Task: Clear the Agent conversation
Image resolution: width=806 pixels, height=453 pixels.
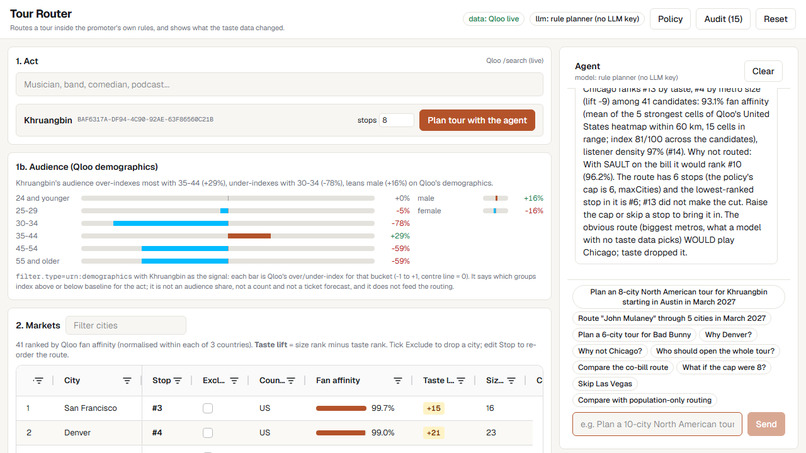Action: click(x=763, y=71)
